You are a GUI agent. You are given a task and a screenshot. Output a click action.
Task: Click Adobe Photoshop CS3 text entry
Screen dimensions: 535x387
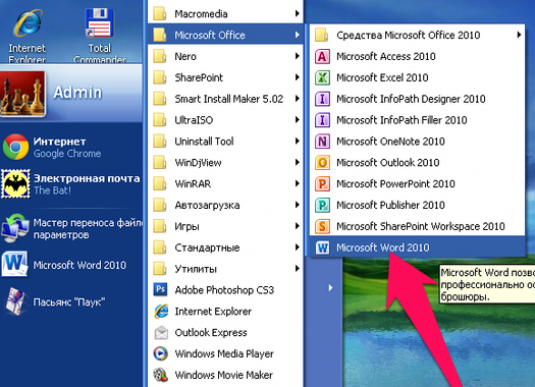[224, 290]
